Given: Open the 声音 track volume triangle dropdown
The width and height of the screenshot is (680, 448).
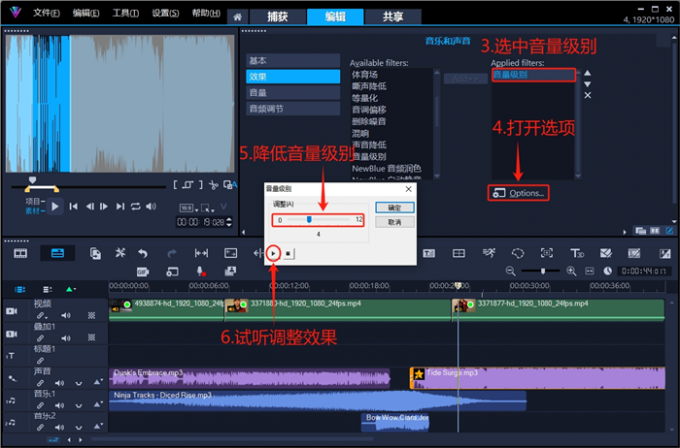Looking at the screenshot, I should click(x=98, y=383).
